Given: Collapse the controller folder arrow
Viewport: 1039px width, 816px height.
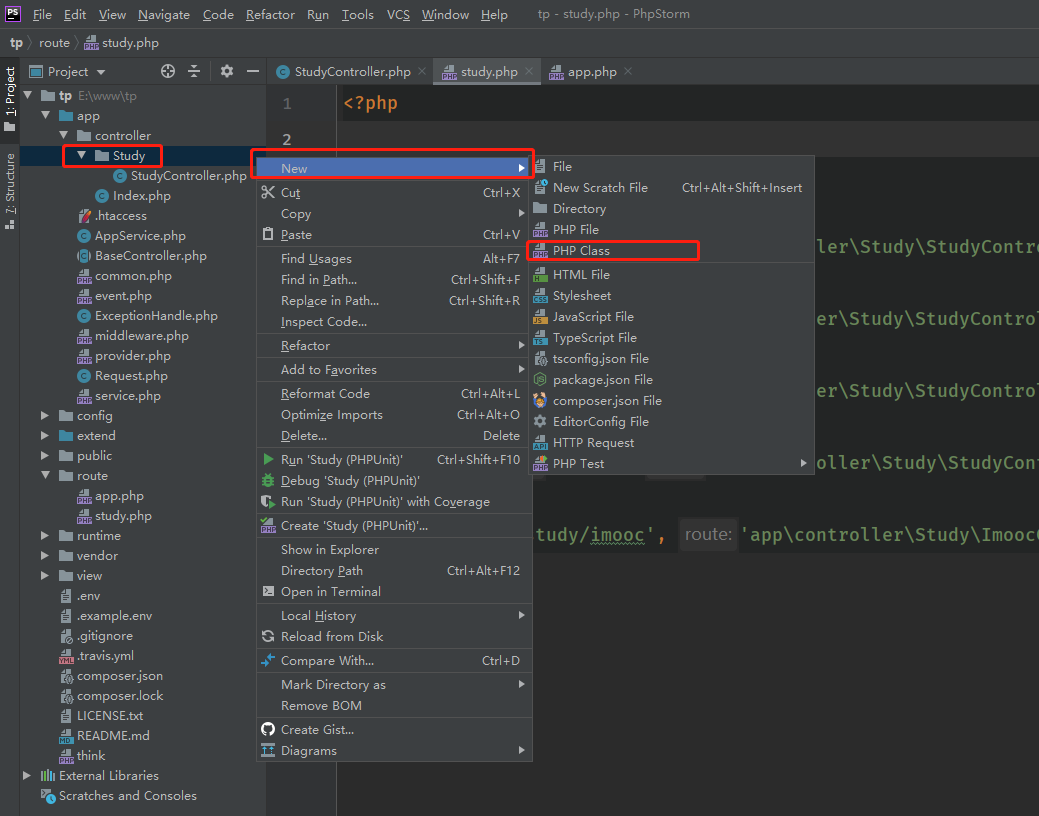Looking at the screenshot, I should (x=64, y=135).
